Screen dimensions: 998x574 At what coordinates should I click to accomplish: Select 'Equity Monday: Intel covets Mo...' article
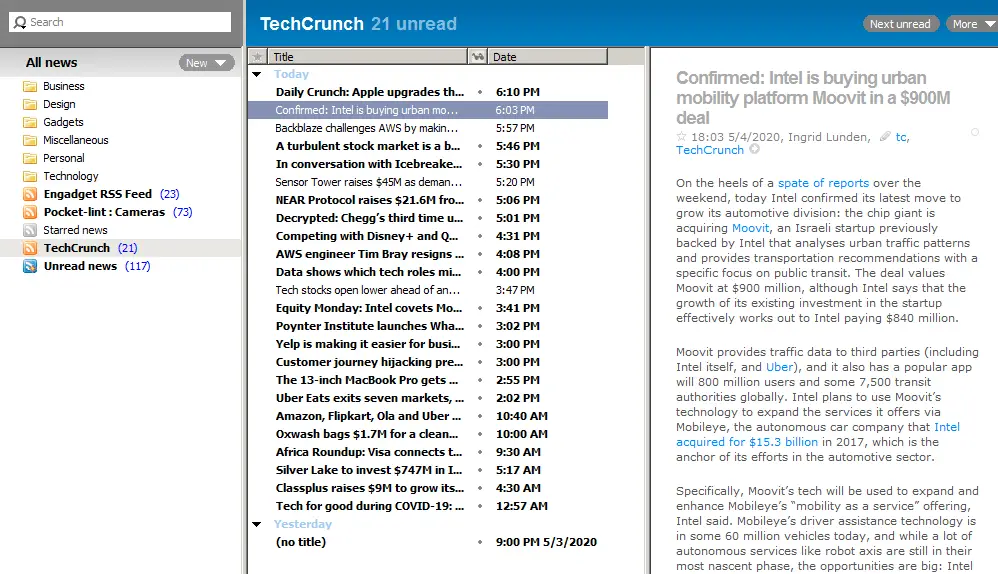point(428,308)
